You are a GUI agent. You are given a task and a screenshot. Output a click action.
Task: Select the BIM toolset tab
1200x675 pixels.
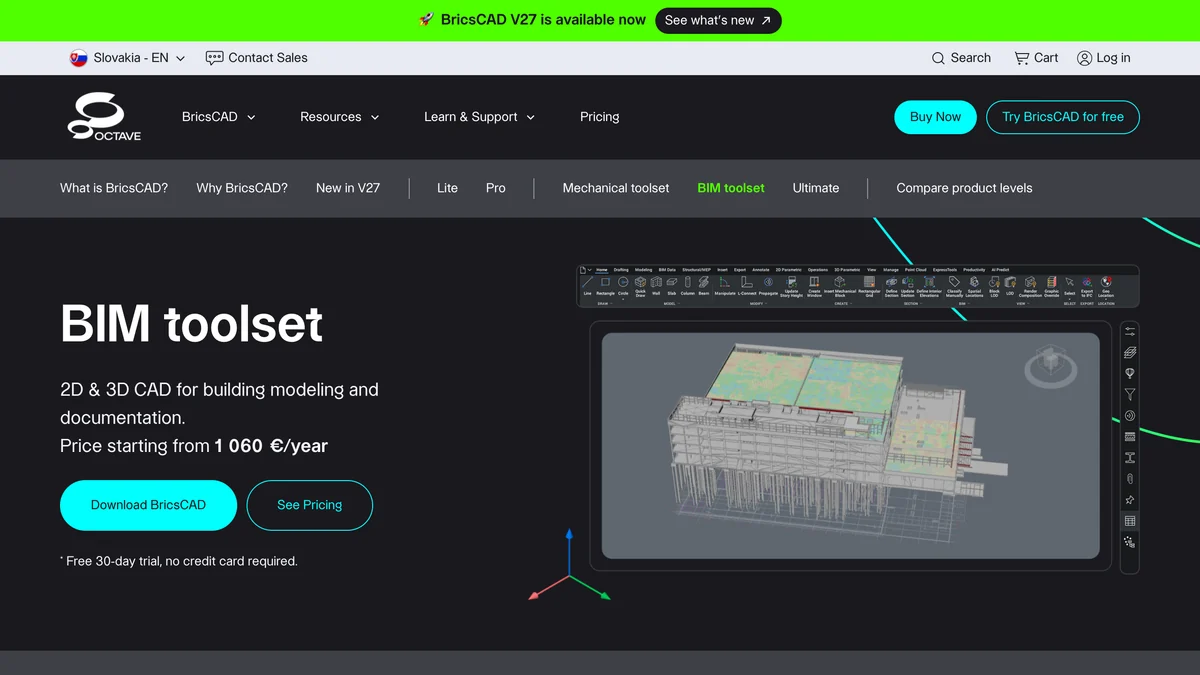coord(731,188)
